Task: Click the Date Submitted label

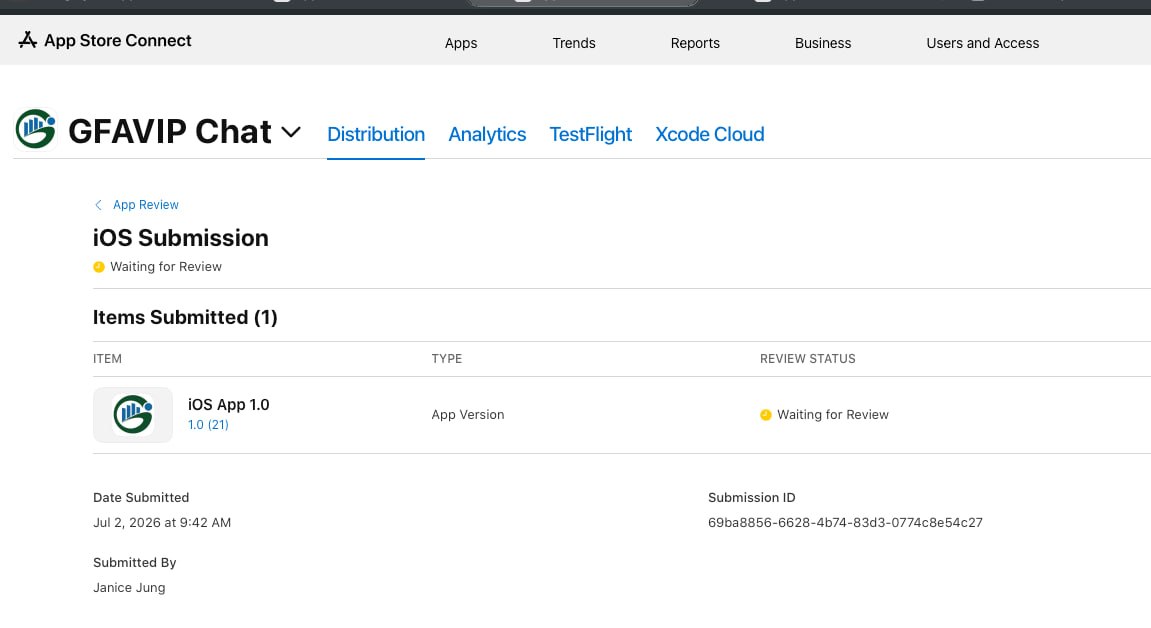Action: (141, 497)
